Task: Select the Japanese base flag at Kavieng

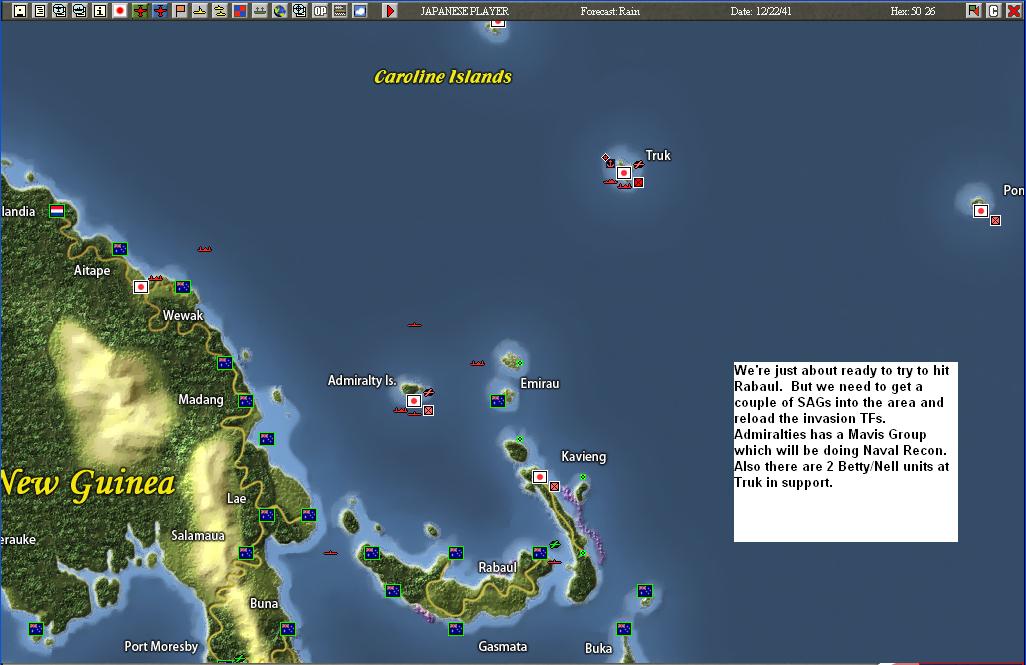Action: 539,476
